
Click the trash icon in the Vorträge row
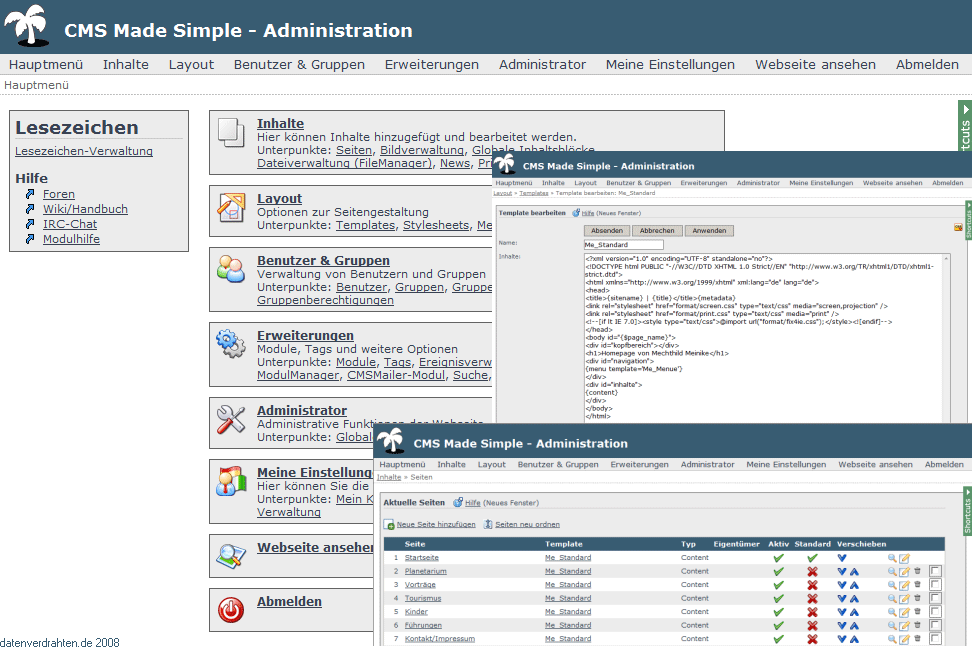(x=917, y=584)
